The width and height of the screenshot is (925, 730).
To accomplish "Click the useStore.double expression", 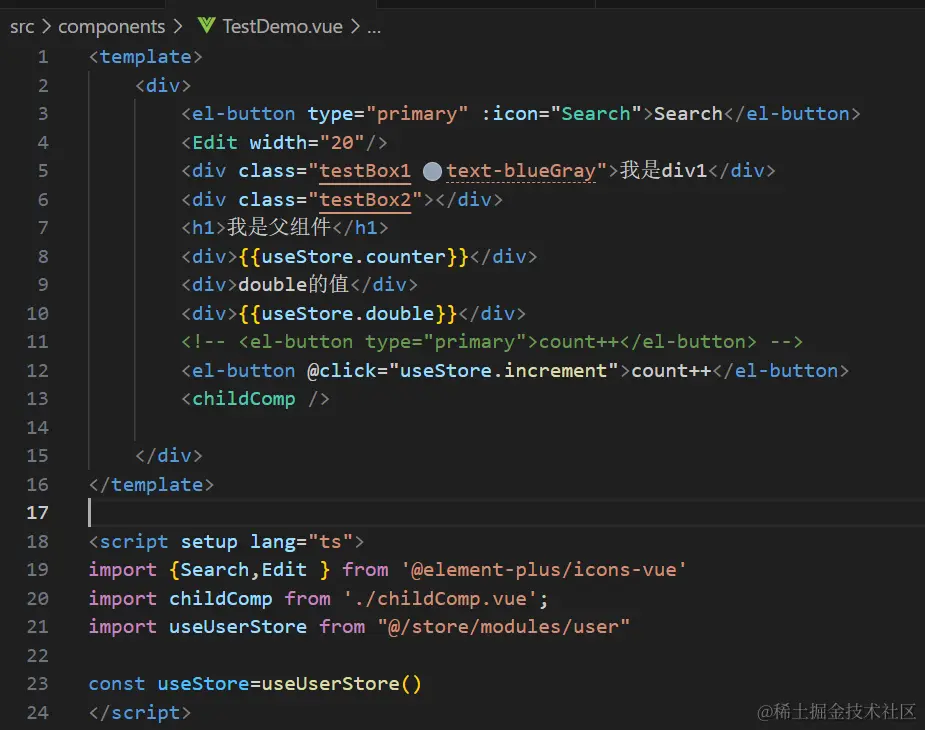I will click(347, 313).
